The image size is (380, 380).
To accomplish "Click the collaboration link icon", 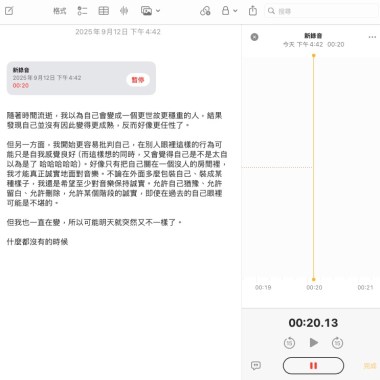I will pyautogui.click(x=205, y=11).
